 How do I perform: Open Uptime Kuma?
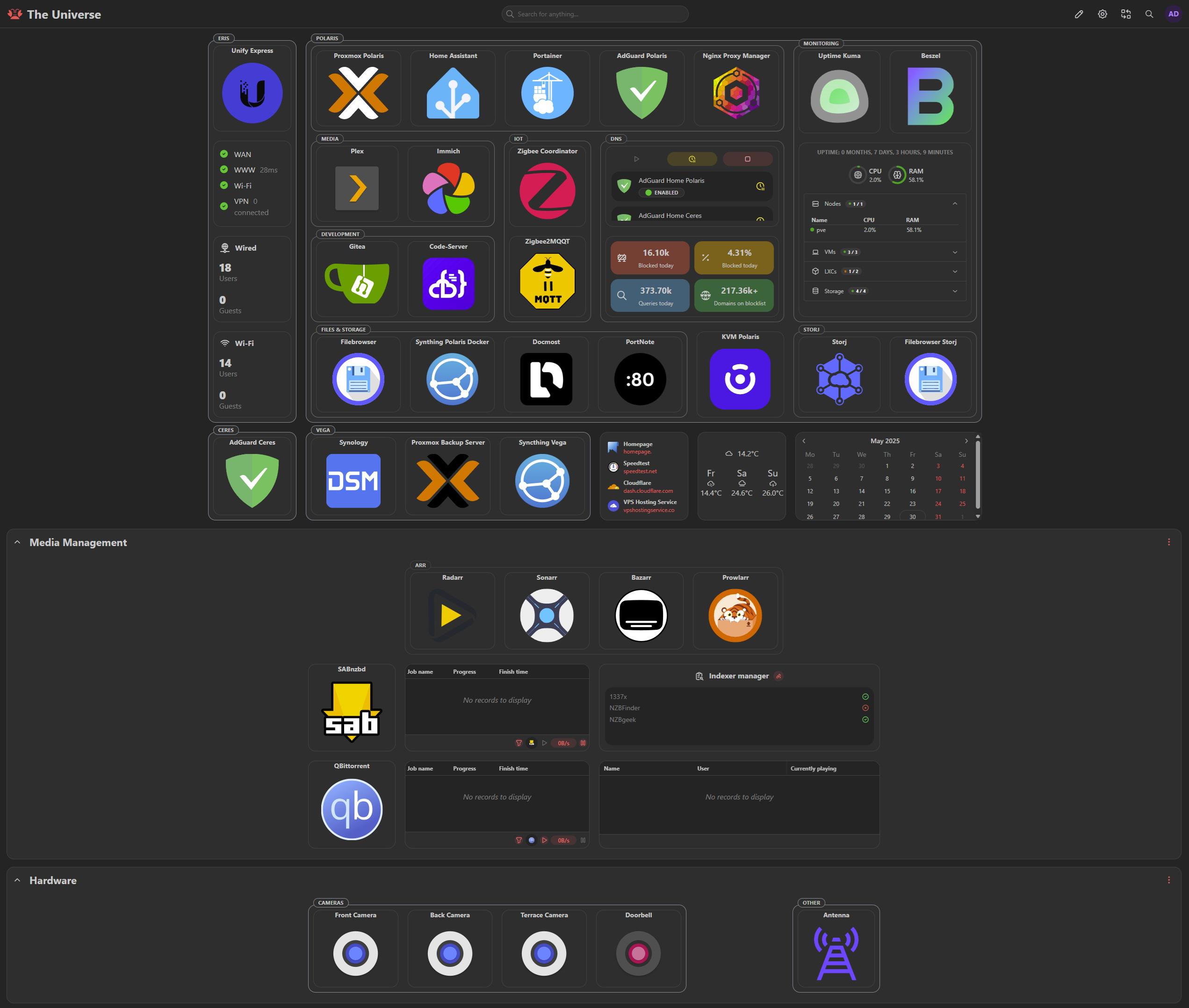839,92
